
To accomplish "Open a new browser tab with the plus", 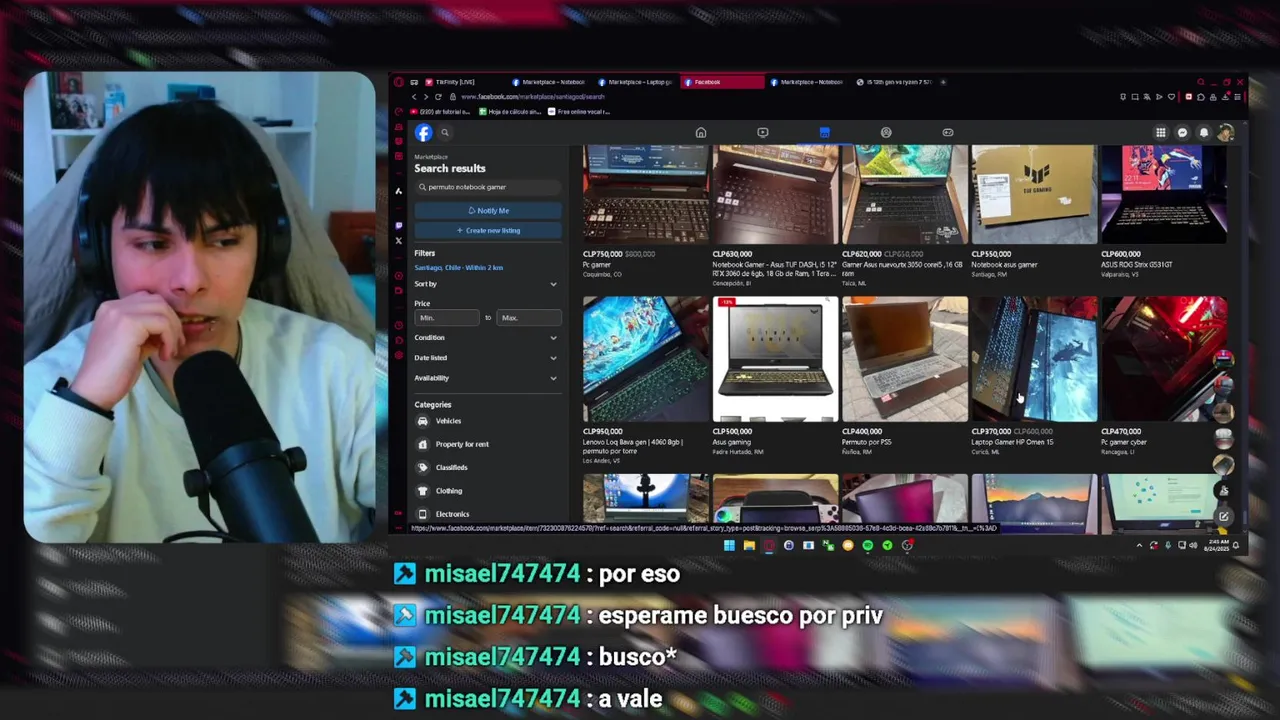I will click(x=944, y=82).
